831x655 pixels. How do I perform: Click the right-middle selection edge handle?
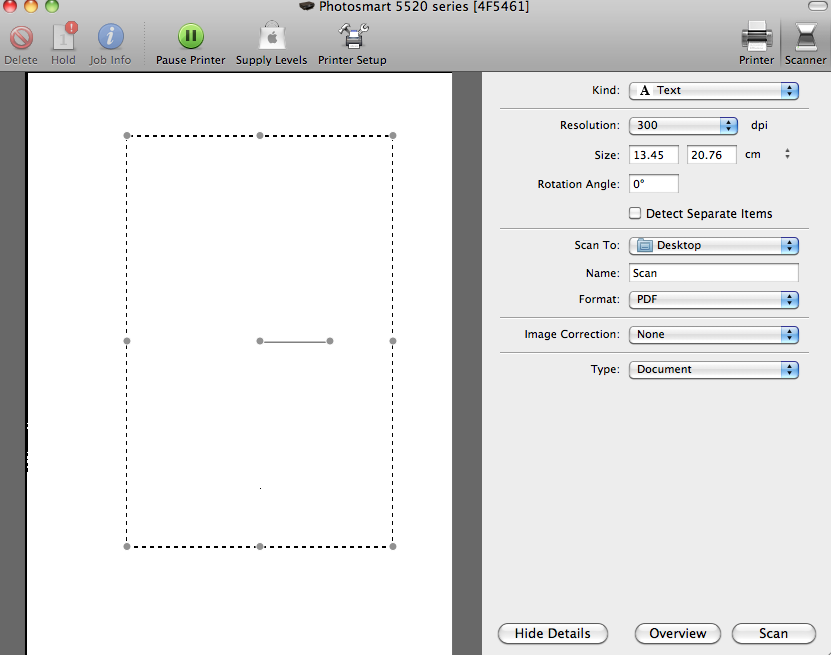(393, 341)
